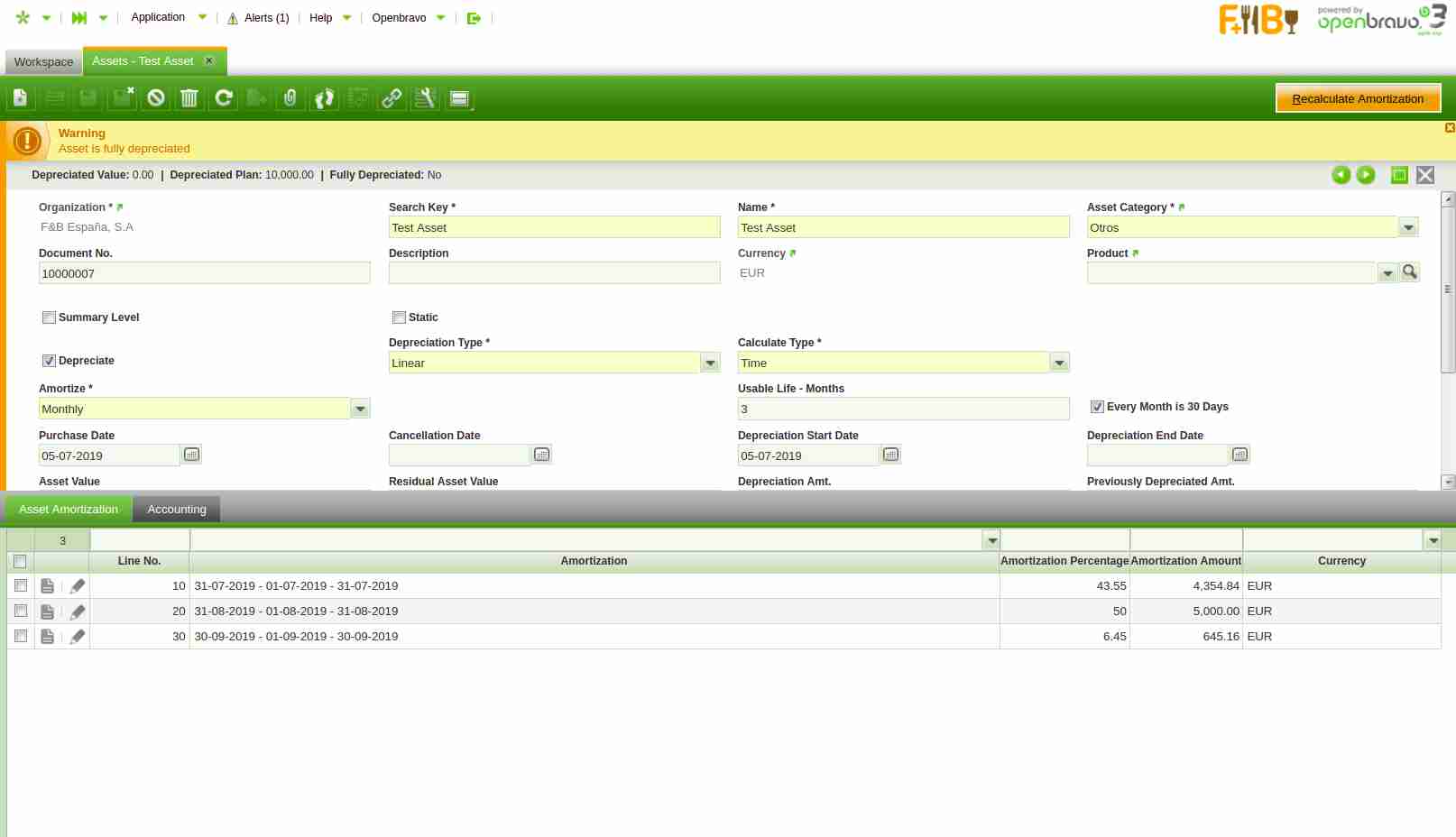Open calendar picker for Purchase Date

click(x=191, y=455)
